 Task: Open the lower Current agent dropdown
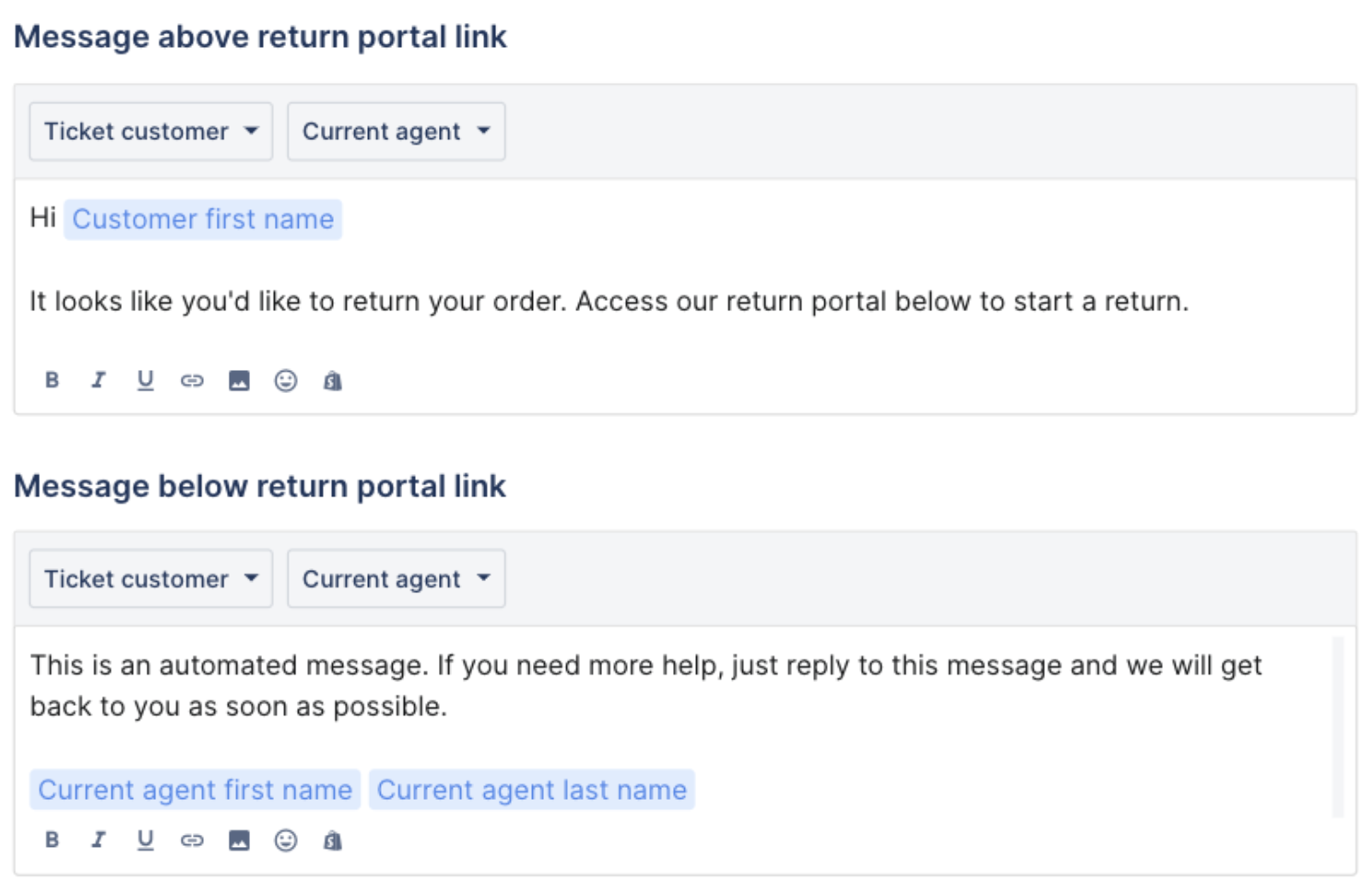pos(396,578)
